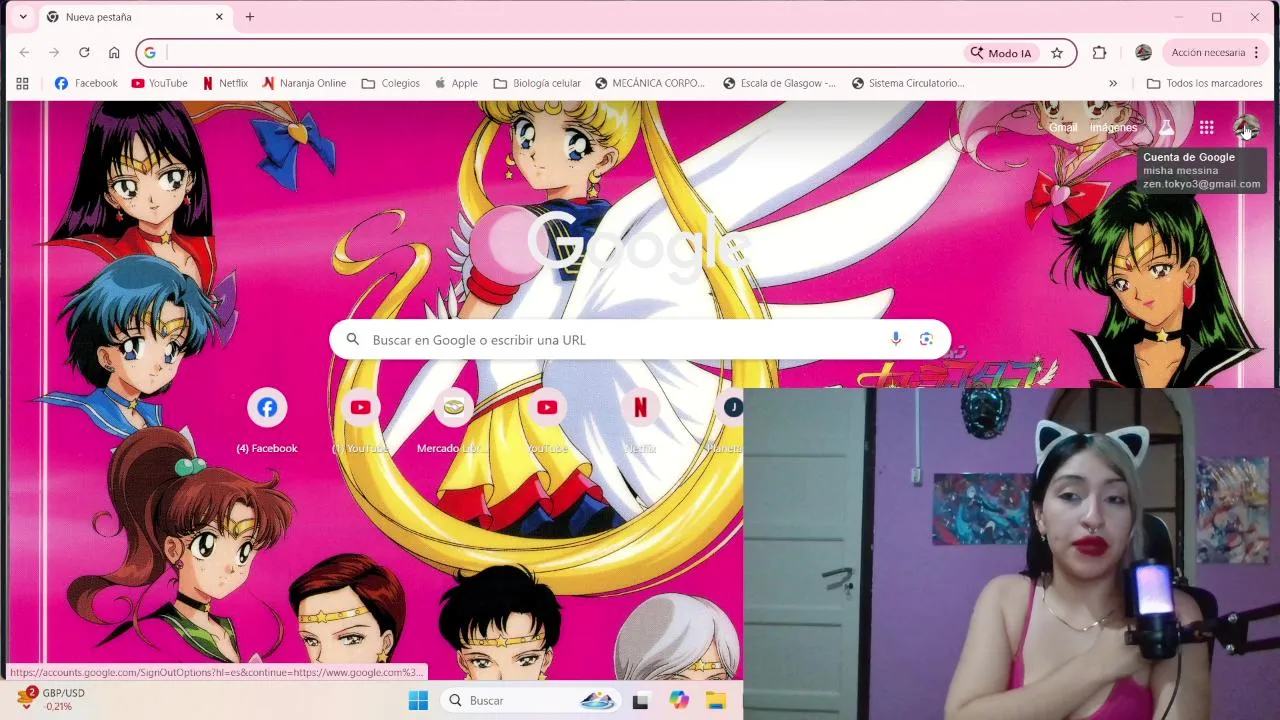The width and height of the screenshot is (1280, 720).
Task: Open the Chrome profile avatar in the toolbar
Action: [1143, 53]
